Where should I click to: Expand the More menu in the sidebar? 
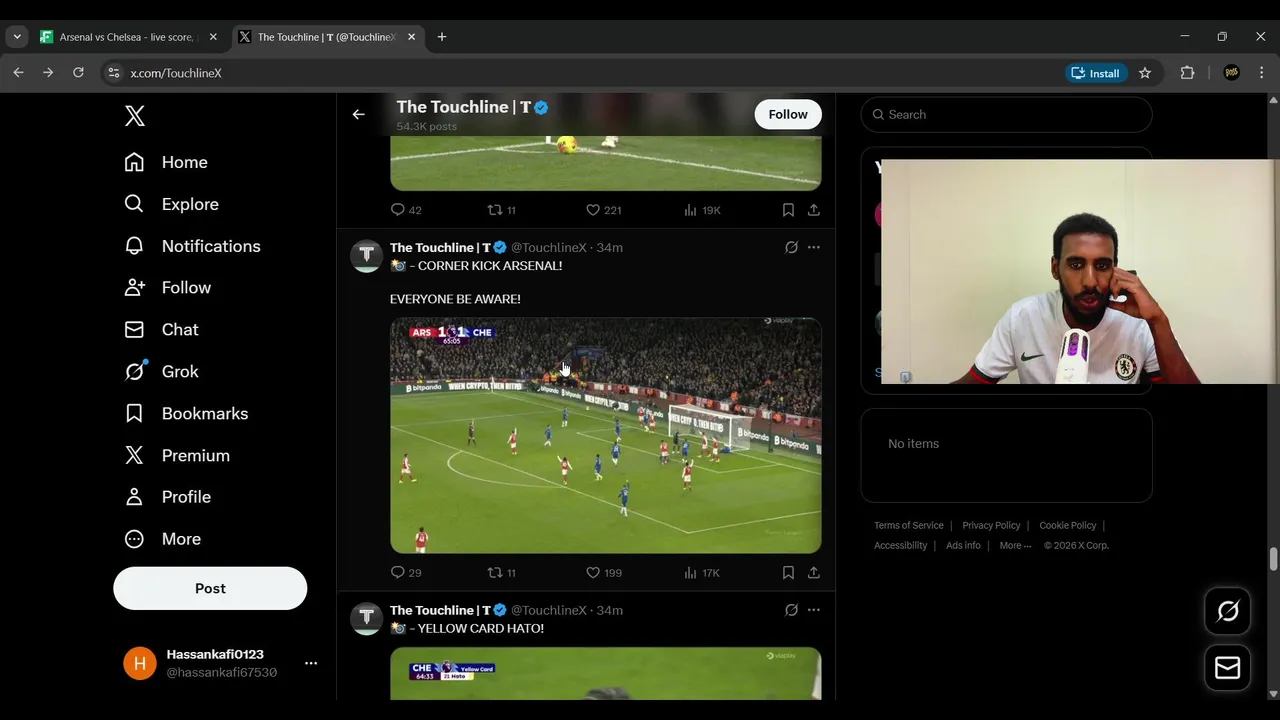(x=162, y=539)
